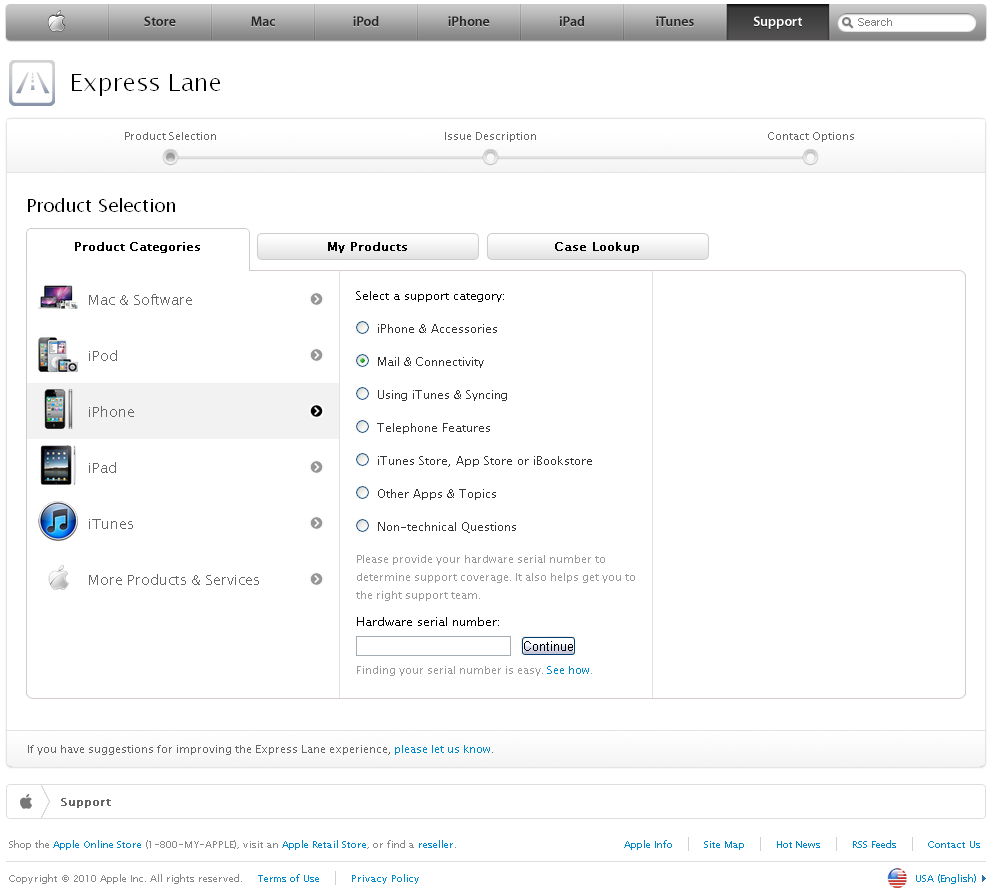The width and height of the screenshot is (994, 892).
Task: Click the iPhone device icon
Action: point(58,409)
